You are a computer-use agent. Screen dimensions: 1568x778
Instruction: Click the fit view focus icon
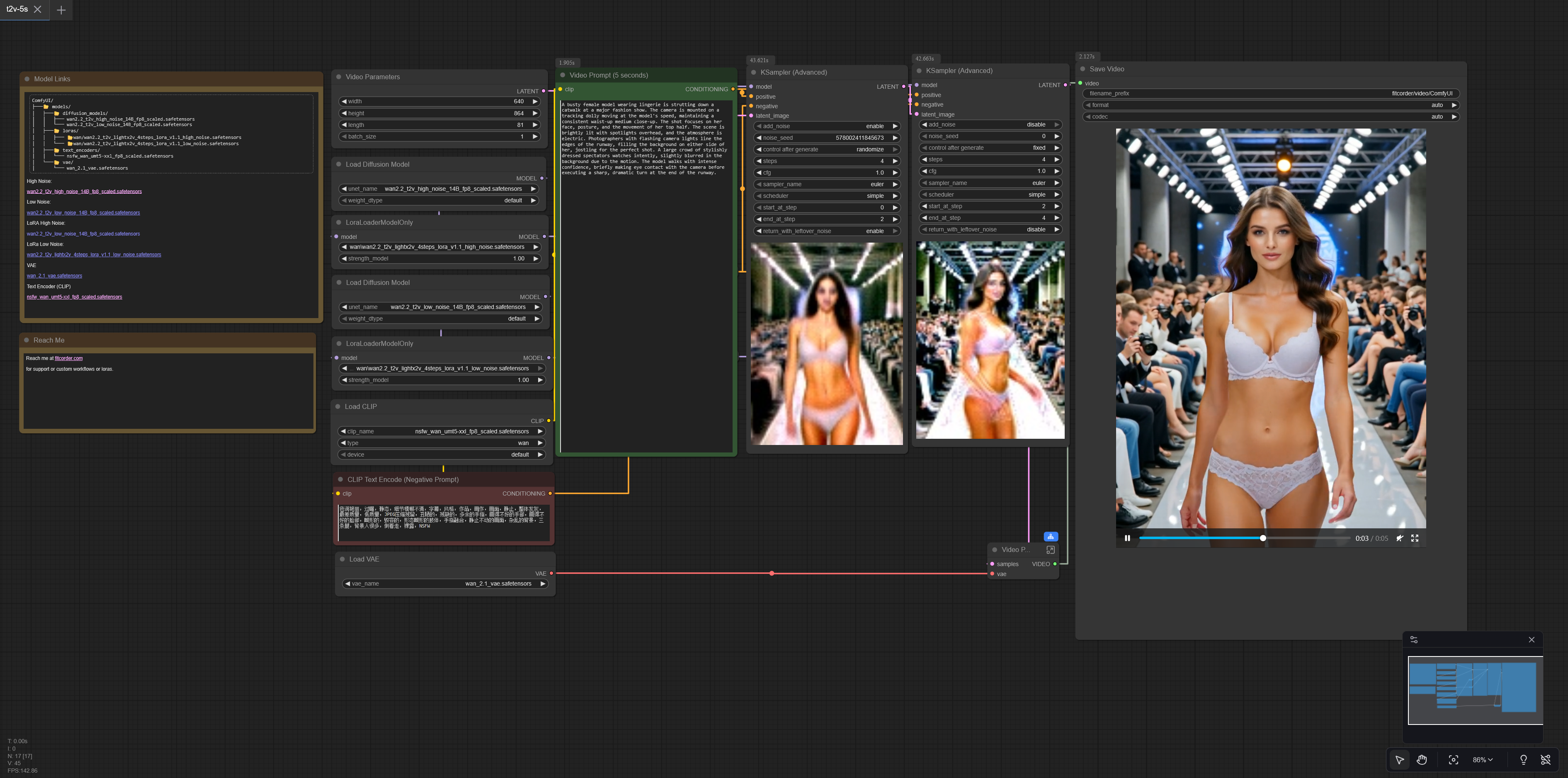point(1454,760)
